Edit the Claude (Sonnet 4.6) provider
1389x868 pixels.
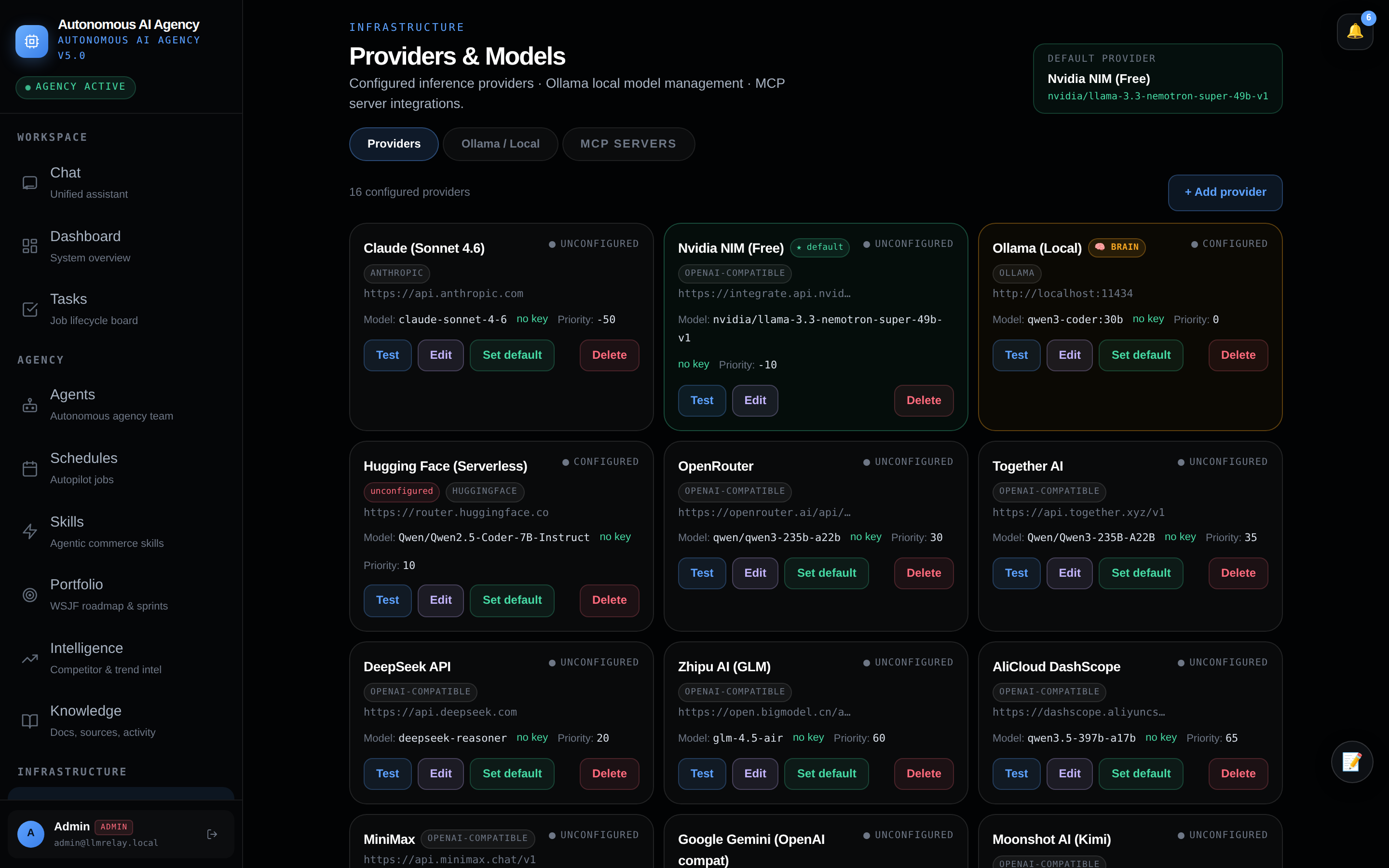click(441, 355)
